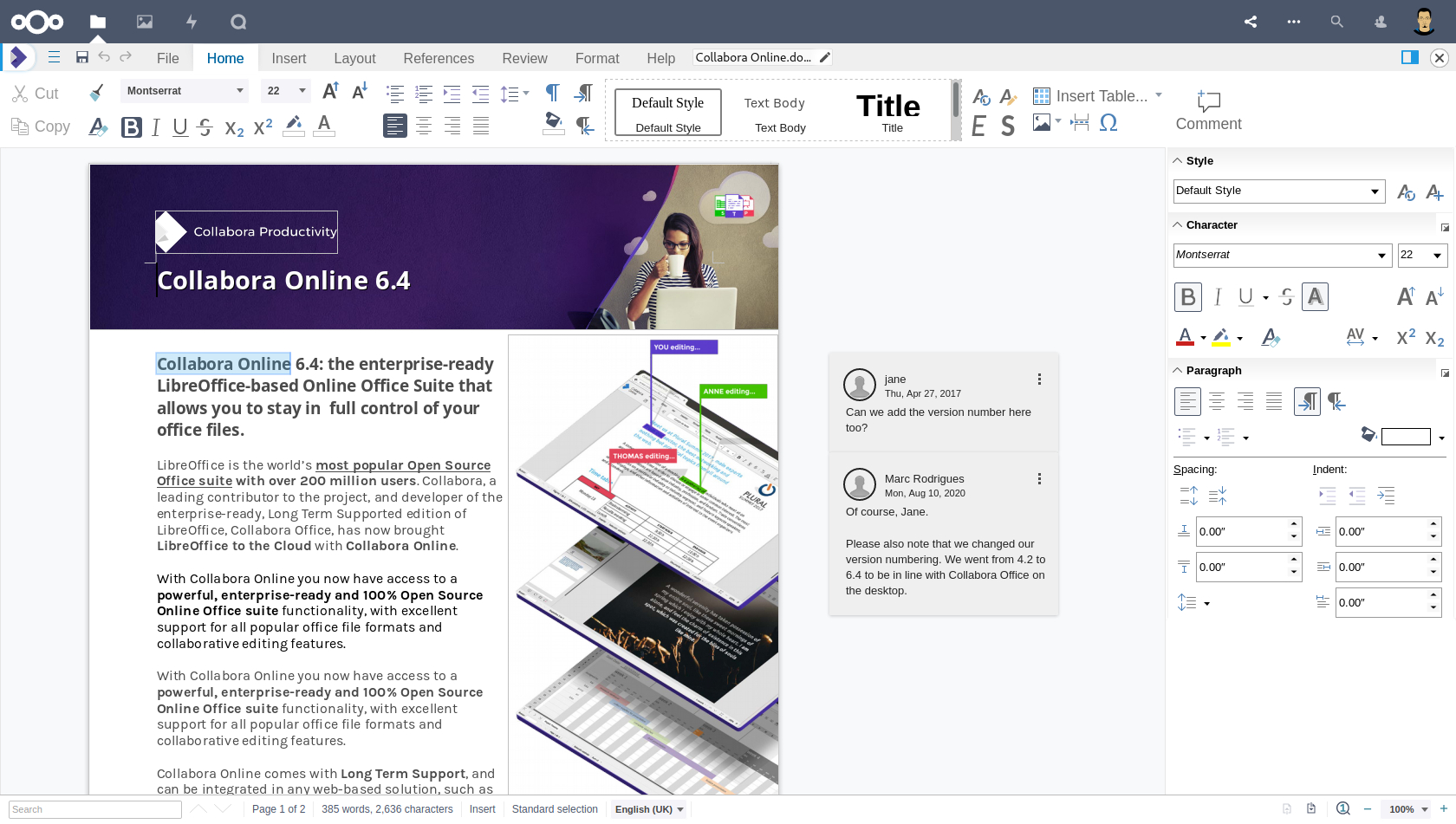Toggle the sidebar panel visibility button
This screenshot has width=1456, height=824.
(1409, 57)
